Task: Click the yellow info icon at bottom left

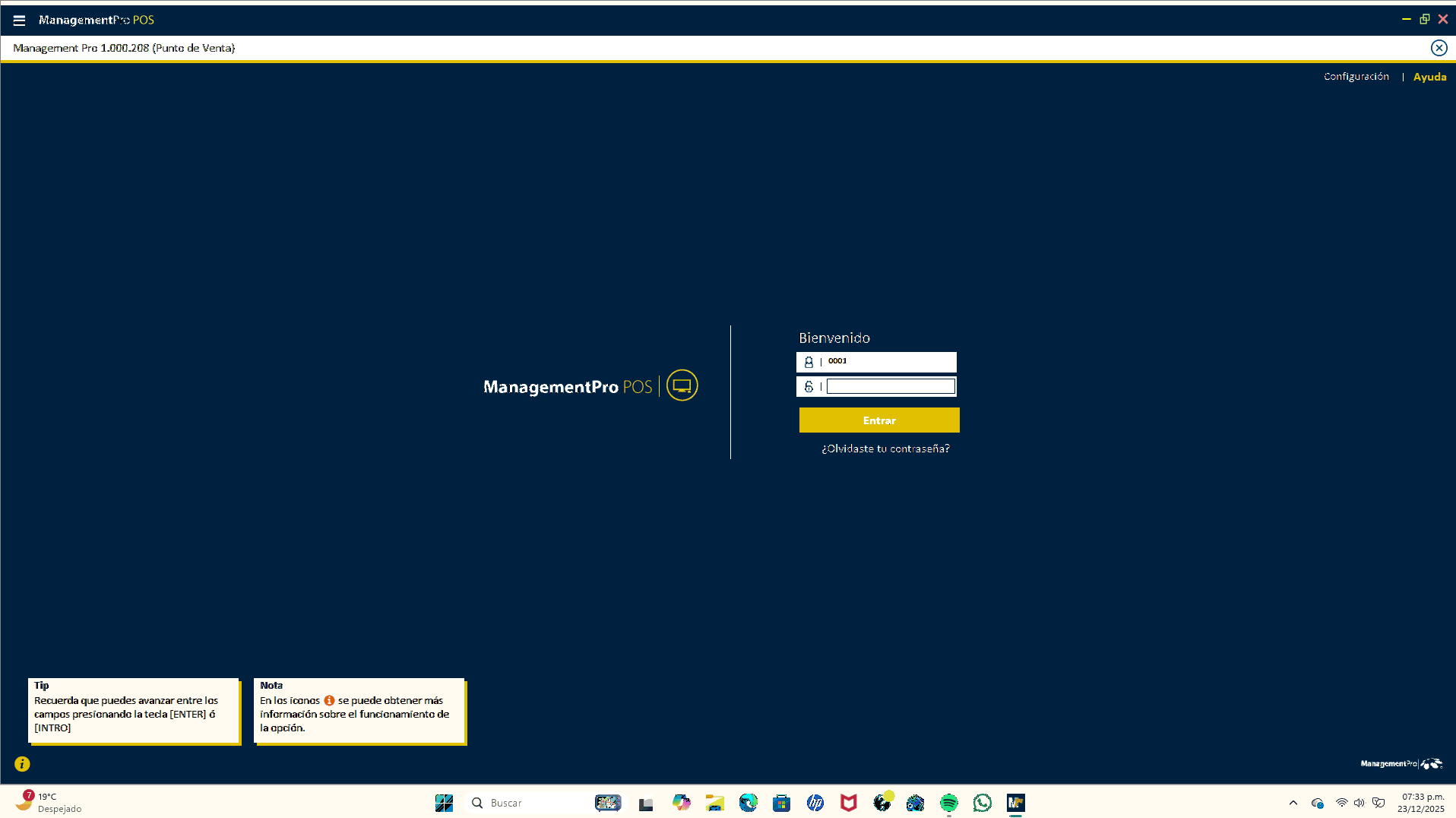Action: (22, 764)
